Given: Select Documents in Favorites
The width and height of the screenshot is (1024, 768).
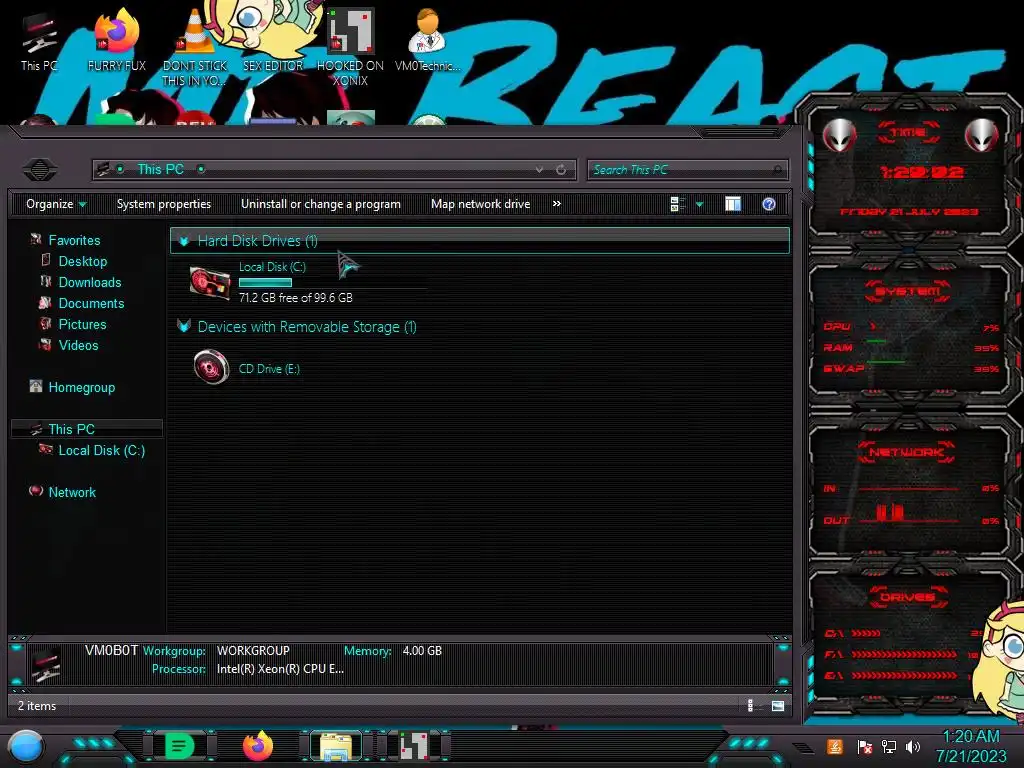Looking at the screenshot, I should point(91,303).
